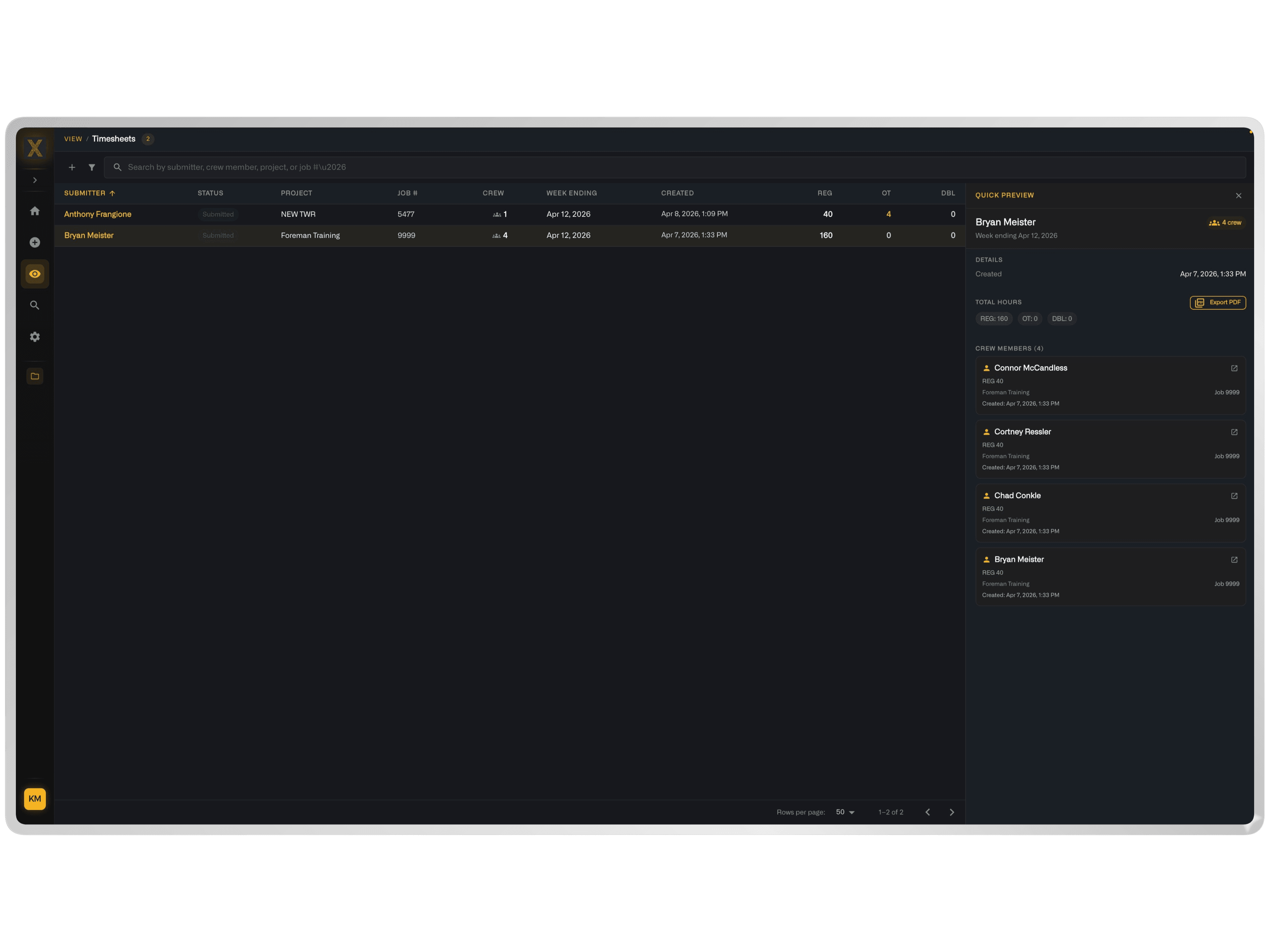The image size is (1270, 952).
Task: Sort by the OT column header
Action: click(x=886, y=193)
